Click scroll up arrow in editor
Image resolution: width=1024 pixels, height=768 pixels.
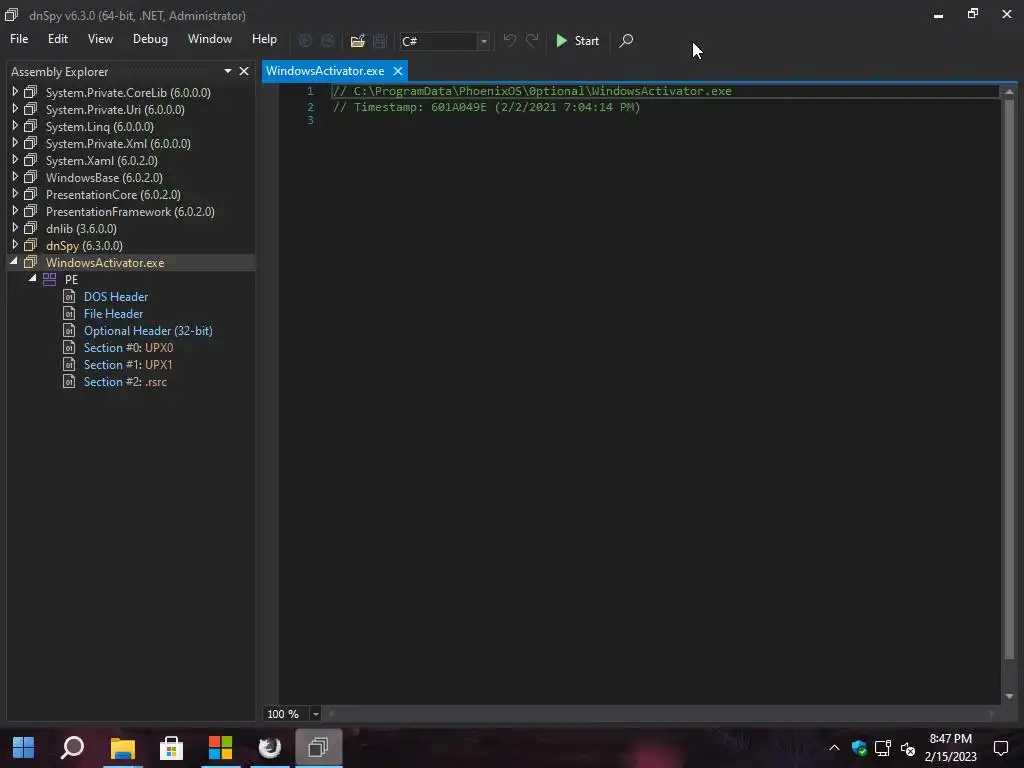click(x=1009, y=92)
